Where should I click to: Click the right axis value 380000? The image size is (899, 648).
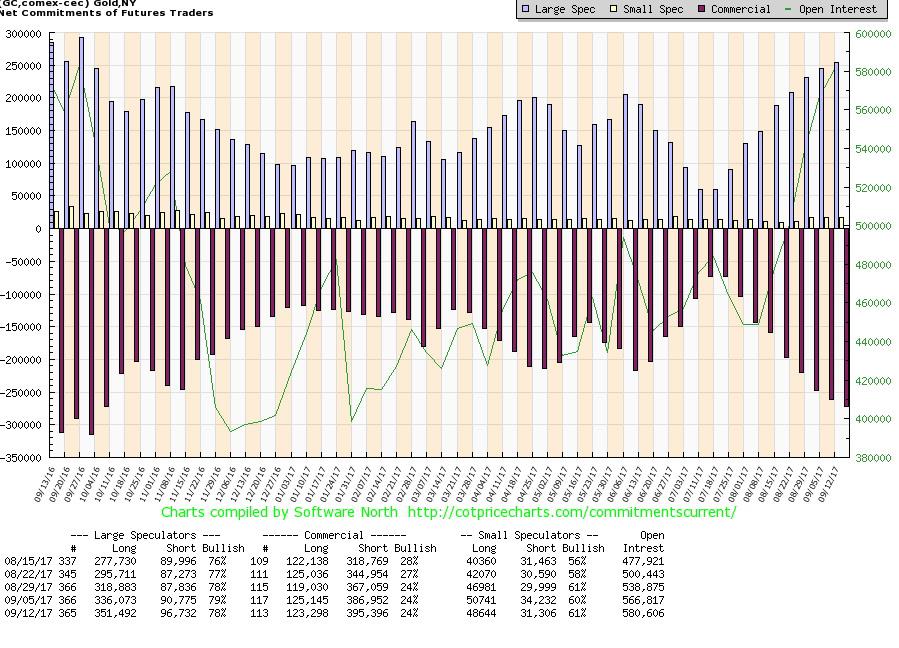873,458
